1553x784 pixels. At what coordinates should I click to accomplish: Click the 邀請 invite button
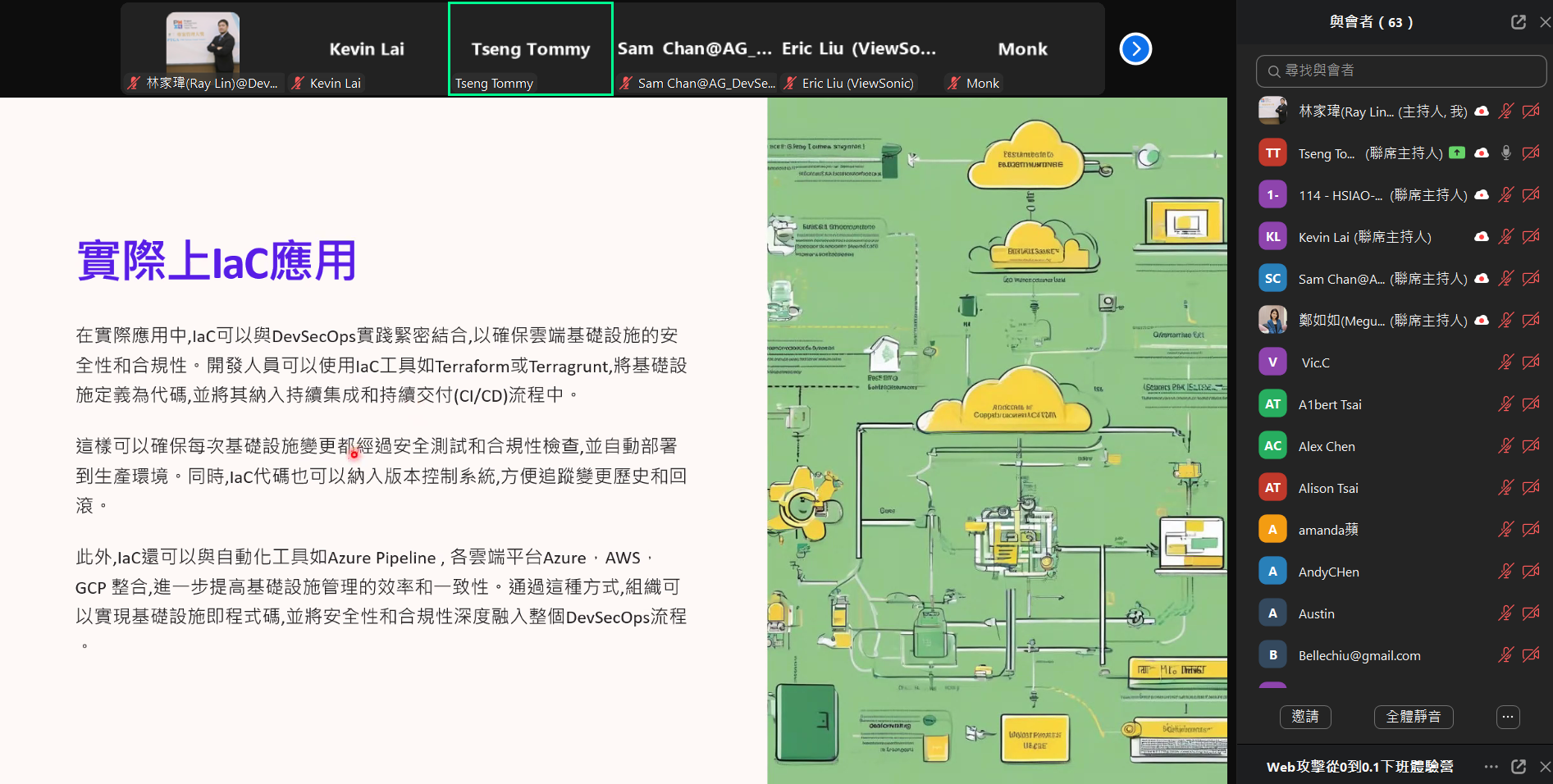point(1305,717)
